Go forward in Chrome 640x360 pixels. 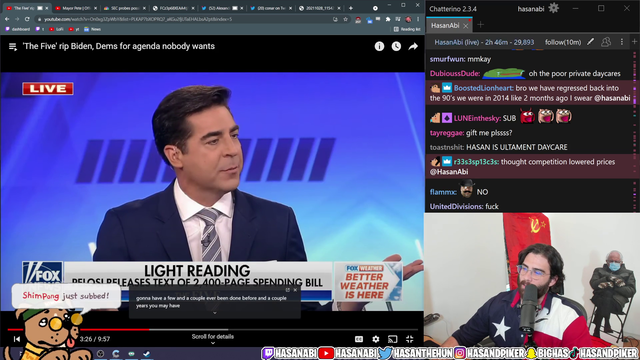[x=17, y=19]
